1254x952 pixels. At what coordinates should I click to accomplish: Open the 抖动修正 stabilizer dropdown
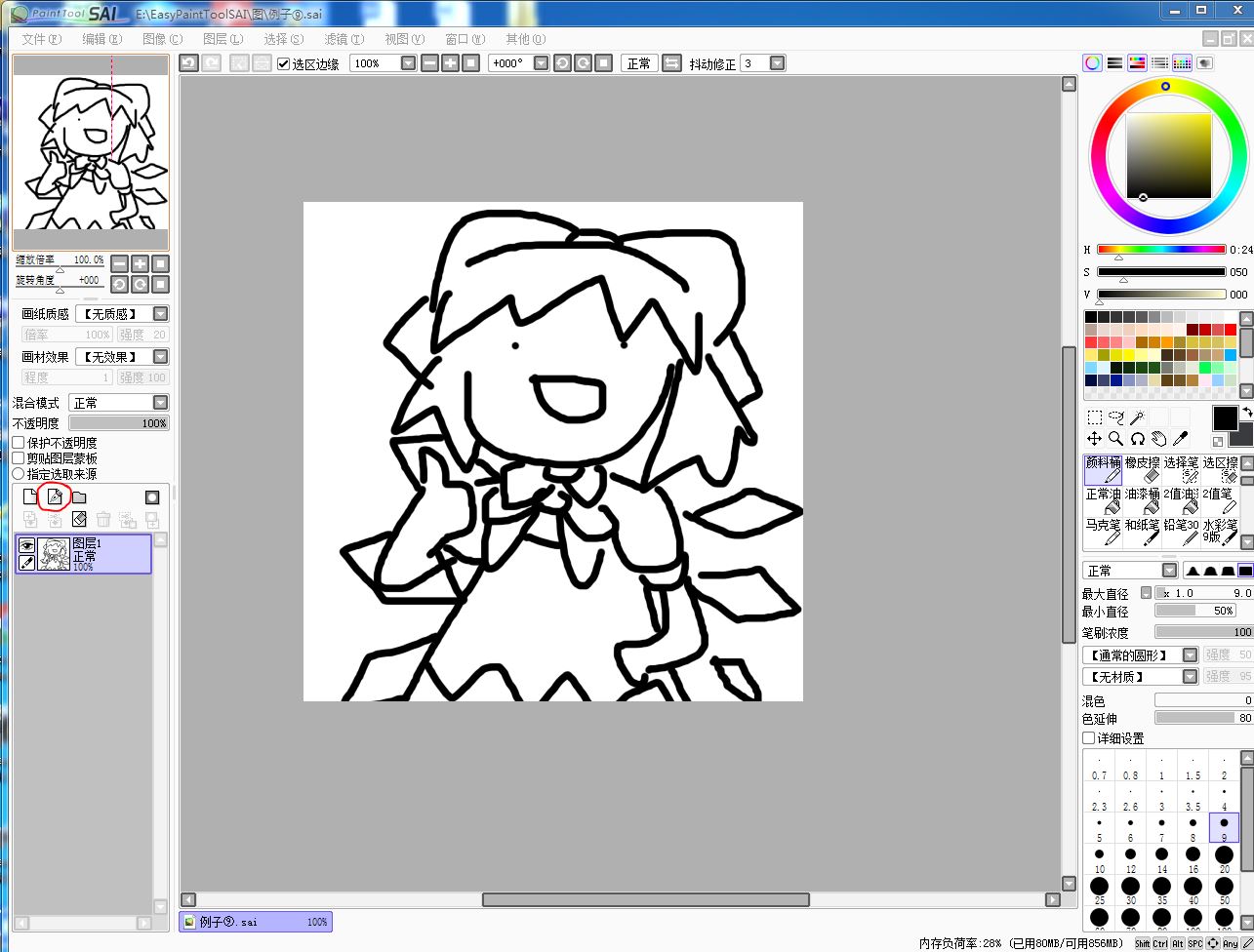coord(777,63)
